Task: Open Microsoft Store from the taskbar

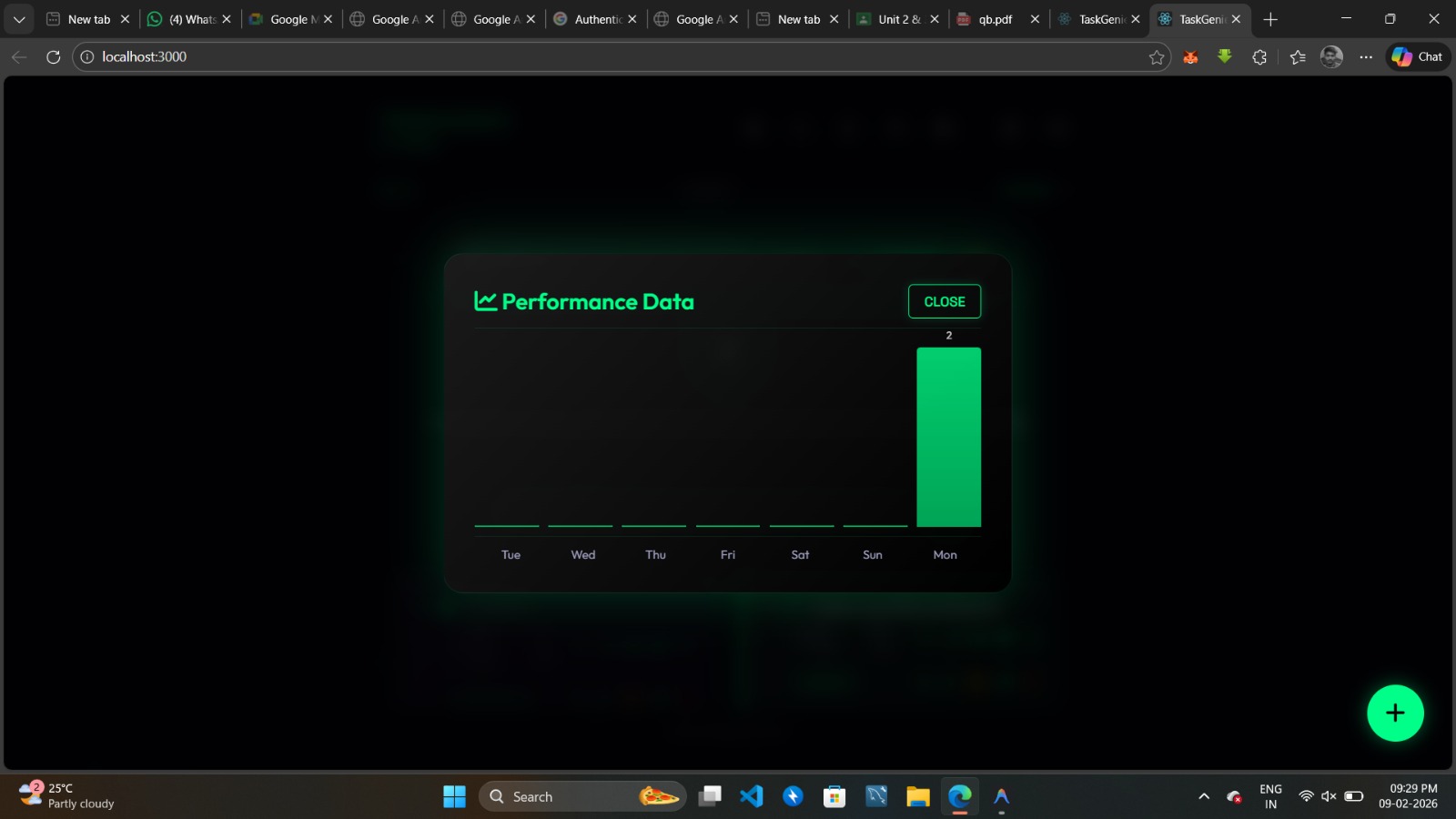Action: (834, 796)
